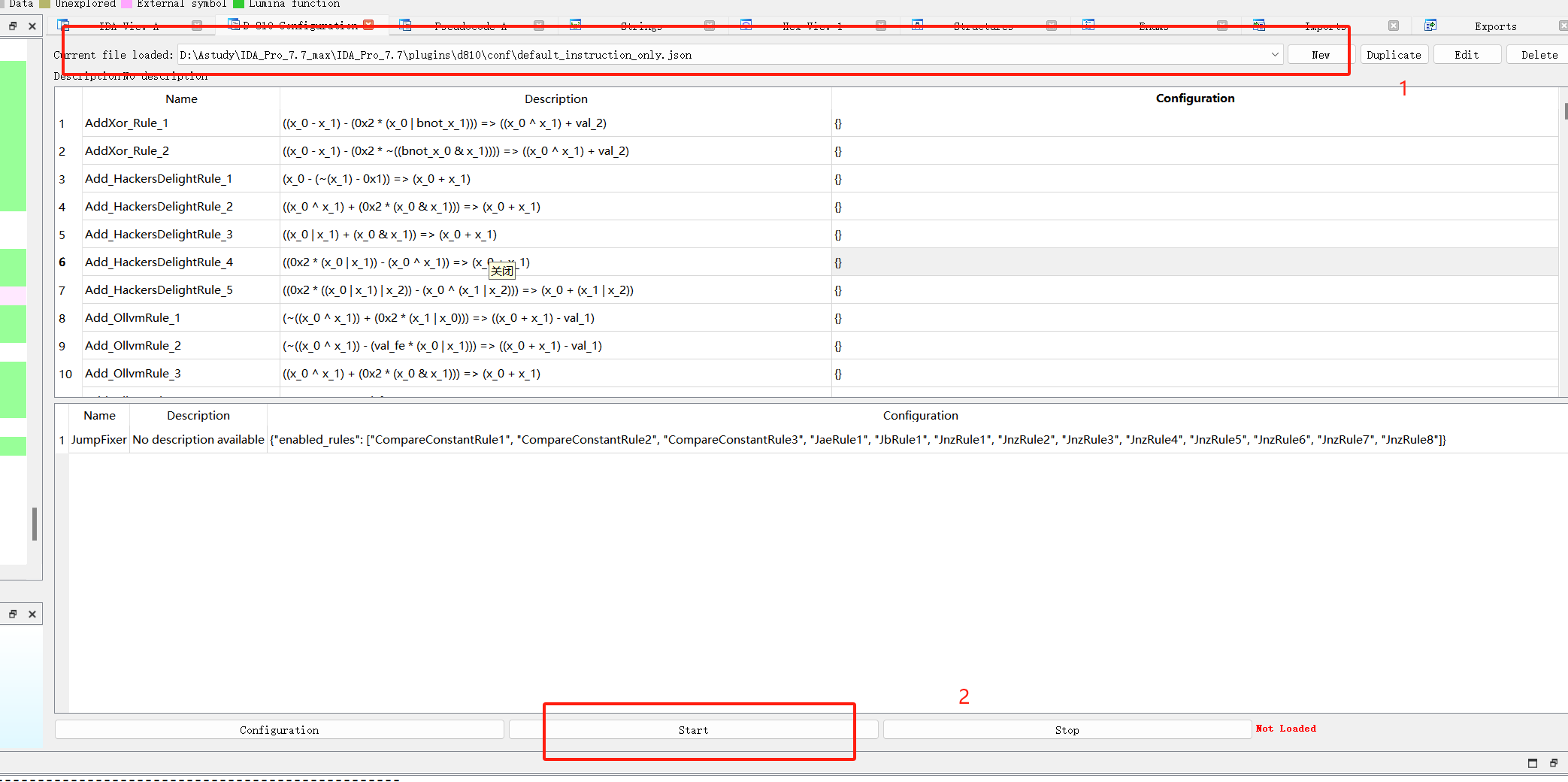Click the Exports tab icon
1568x782 pixels.
[x=1430, y=25]
